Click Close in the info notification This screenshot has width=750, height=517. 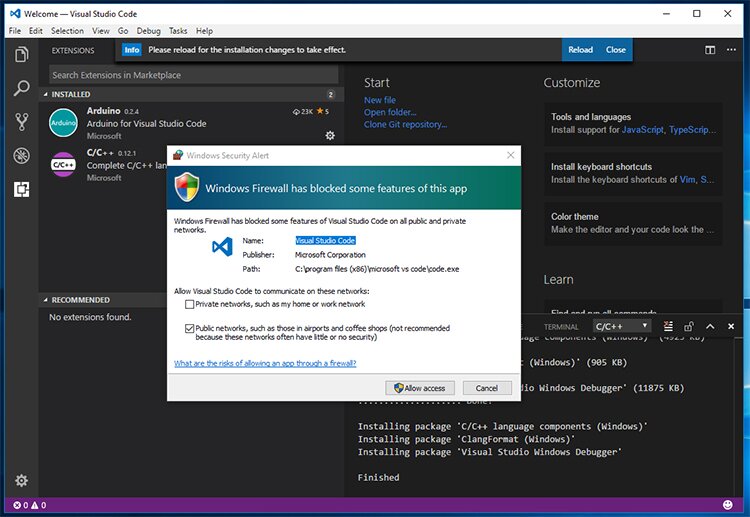(616, 50)
